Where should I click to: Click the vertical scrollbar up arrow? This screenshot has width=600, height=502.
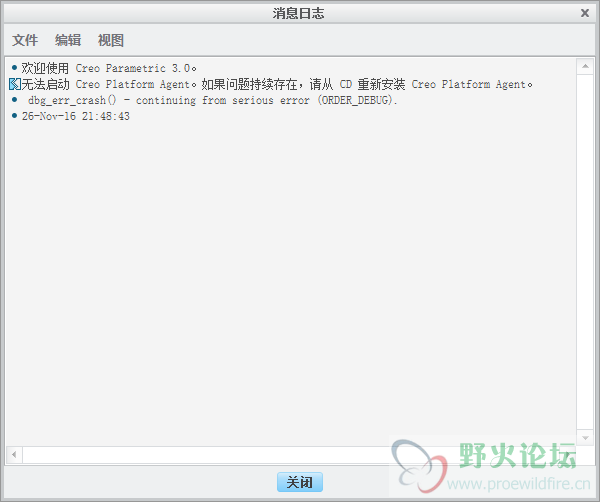pos(585,67)
